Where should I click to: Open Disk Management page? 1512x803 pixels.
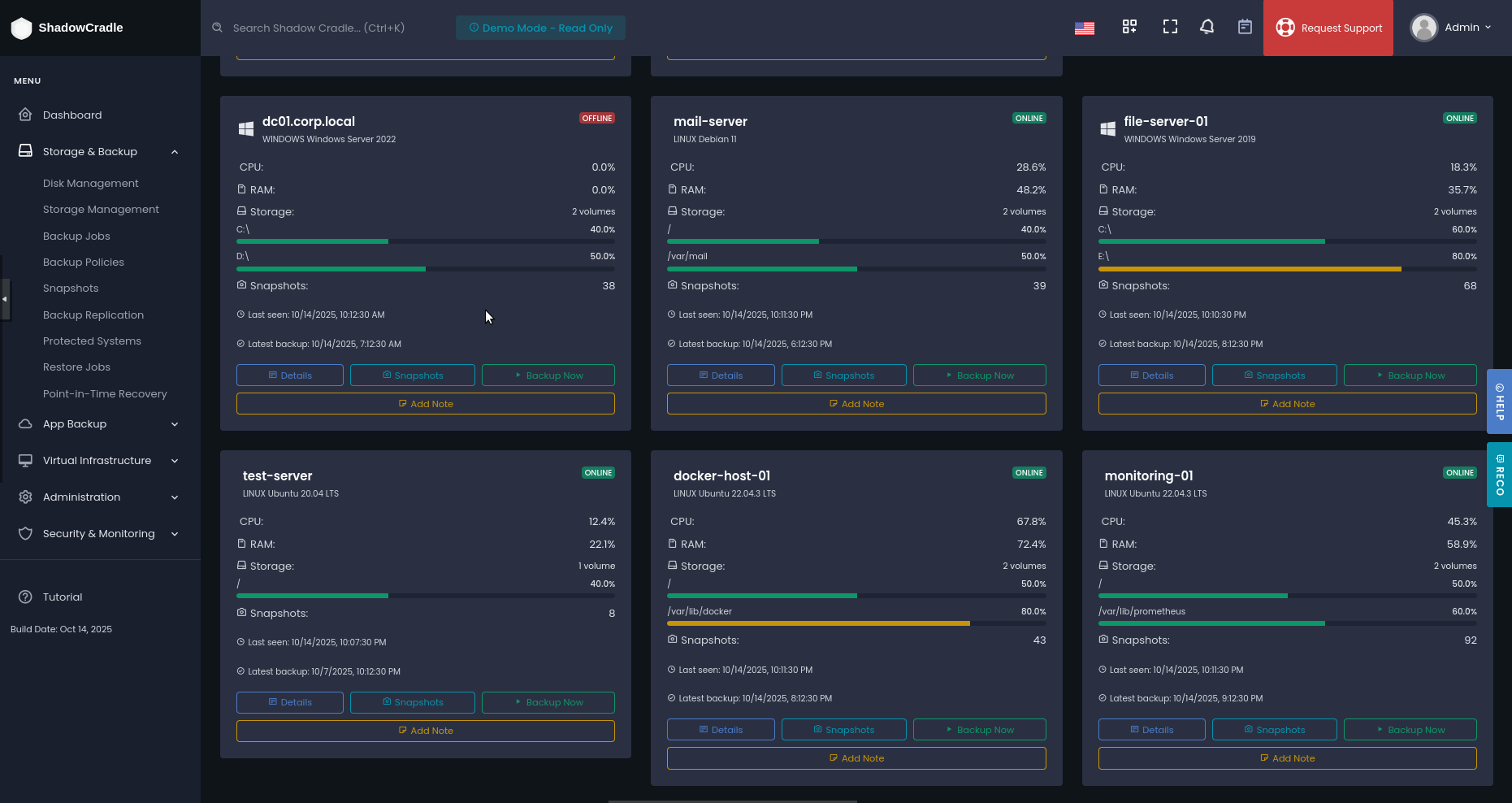point(90,184)
